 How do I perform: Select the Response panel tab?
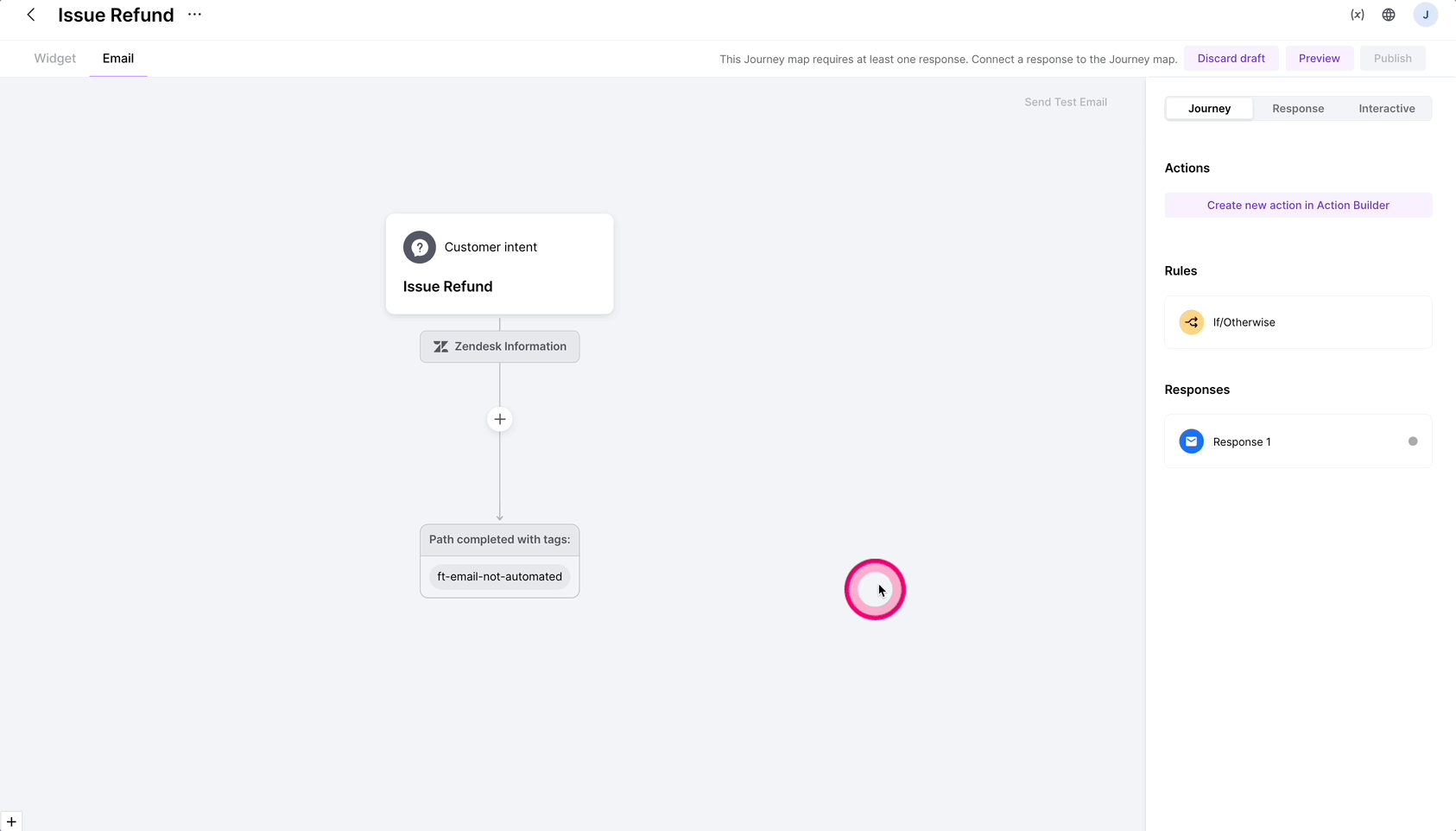(x=1298, y=108)
